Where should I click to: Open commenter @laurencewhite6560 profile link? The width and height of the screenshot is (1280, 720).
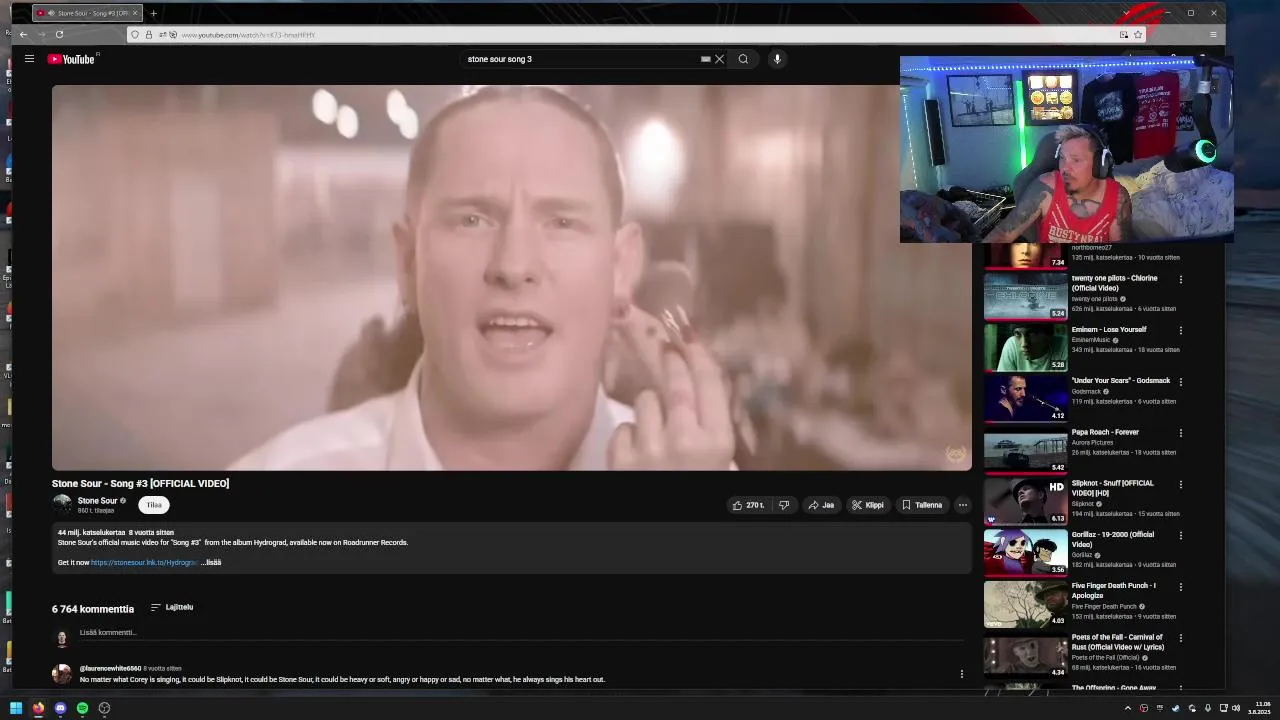[x=110, y=668]
